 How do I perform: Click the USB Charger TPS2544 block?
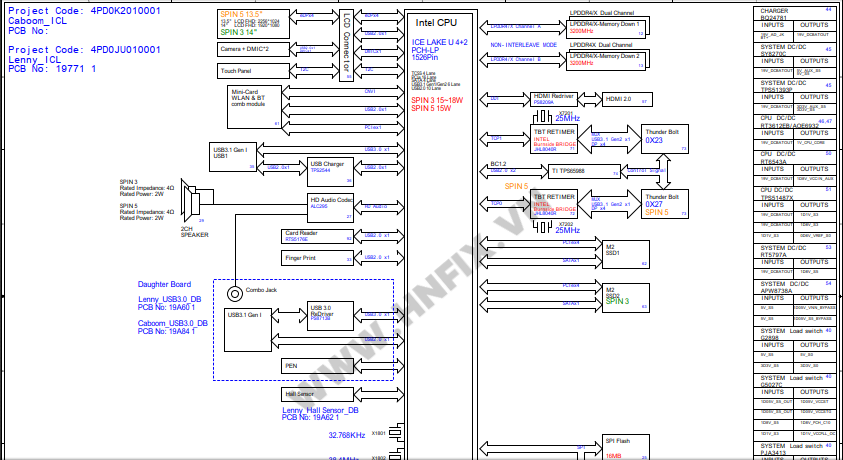click(327, 167)
